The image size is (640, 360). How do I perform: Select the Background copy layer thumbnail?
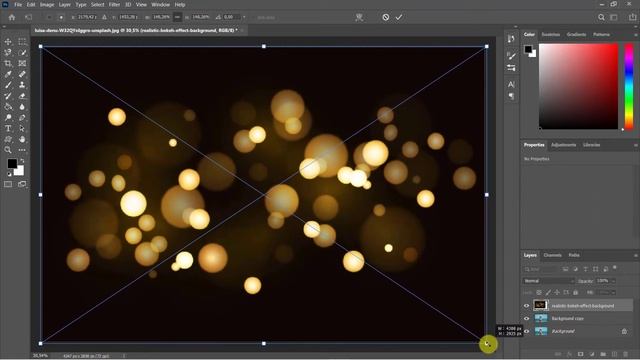[541, 318]
